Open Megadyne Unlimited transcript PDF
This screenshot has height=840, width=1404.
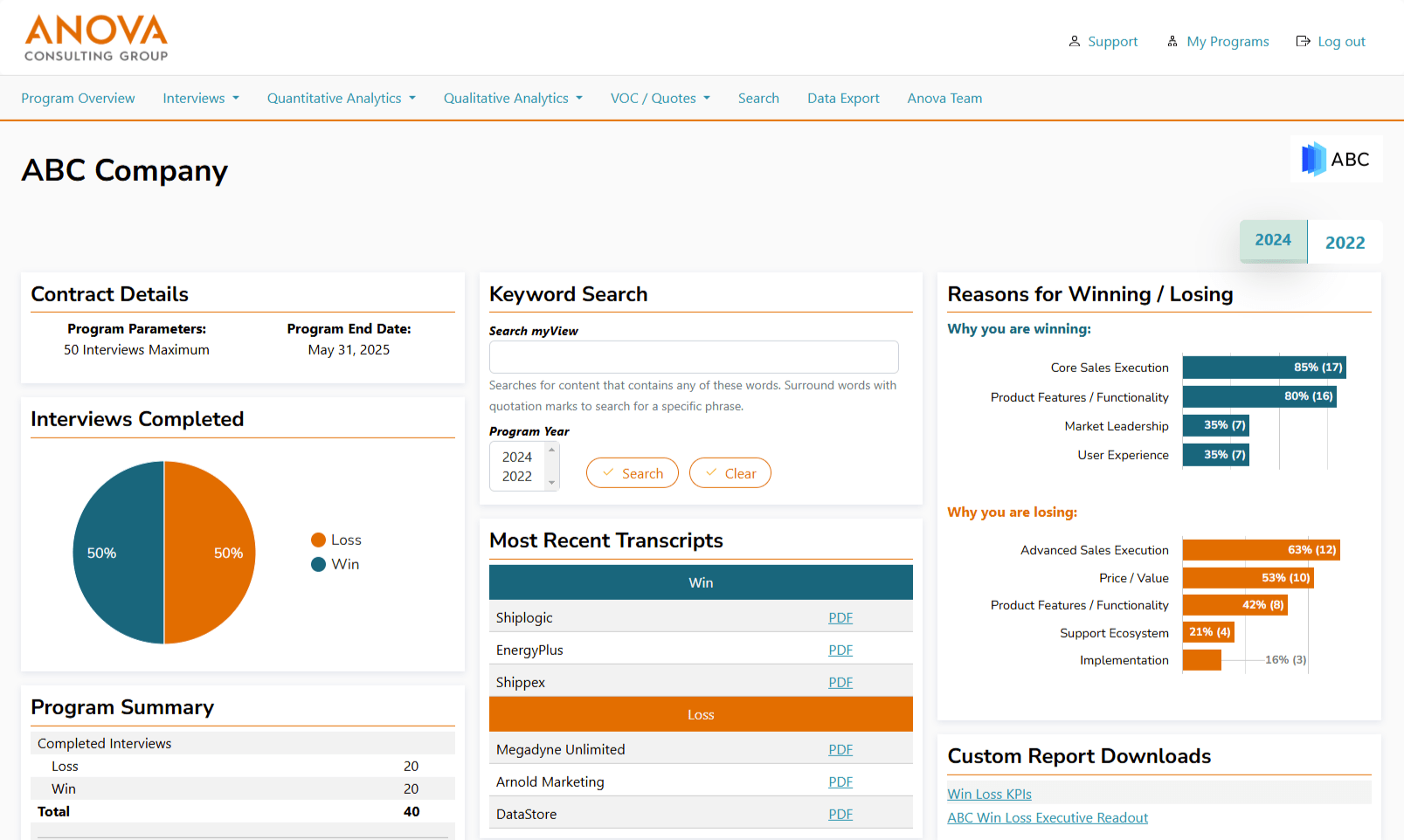click(x=840, y=749)
